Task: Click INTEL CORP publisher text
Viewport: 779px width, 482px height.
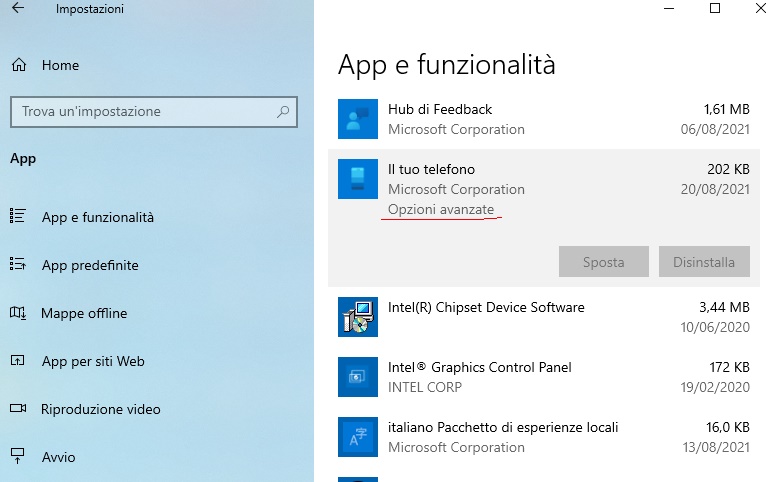Action: 425,387
